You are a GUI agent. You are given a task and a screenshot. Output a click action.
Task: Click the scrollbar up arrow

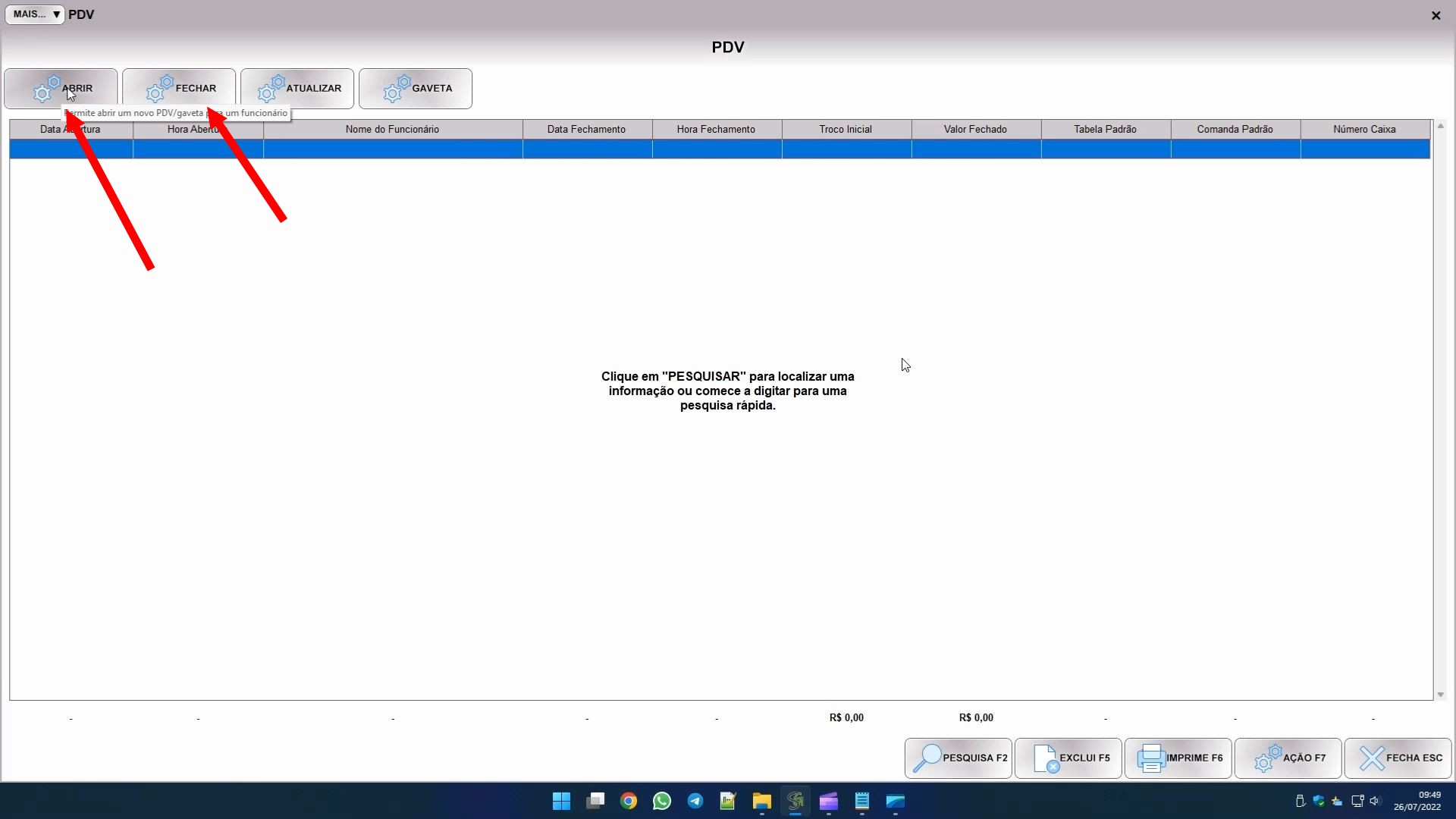pos(1440,126)
